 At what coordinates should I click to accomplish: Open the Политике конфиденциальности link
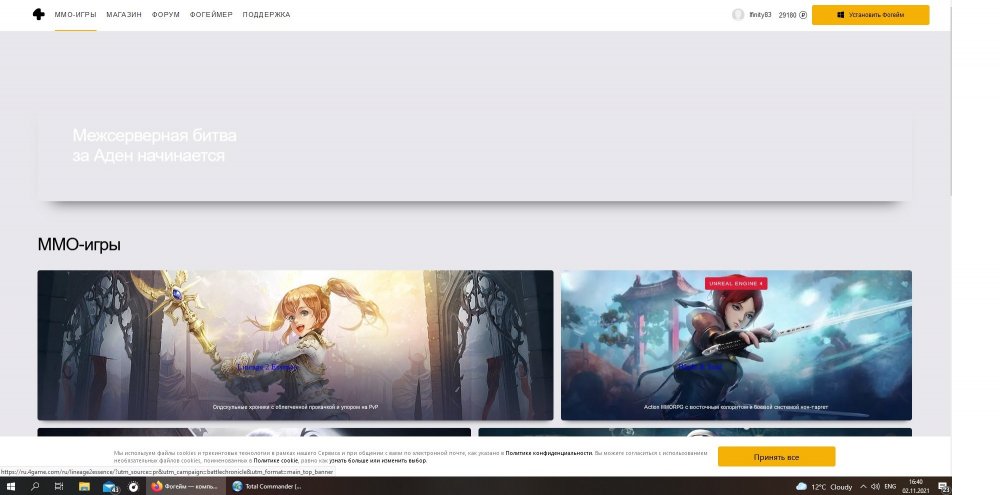pos(548,452)
